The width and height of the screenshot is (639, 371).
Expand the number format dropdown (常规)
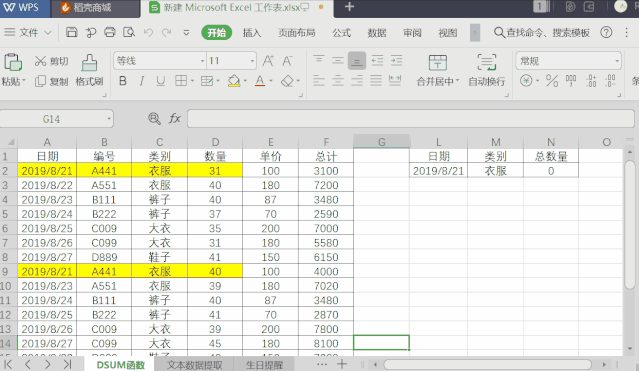point(617,61)
